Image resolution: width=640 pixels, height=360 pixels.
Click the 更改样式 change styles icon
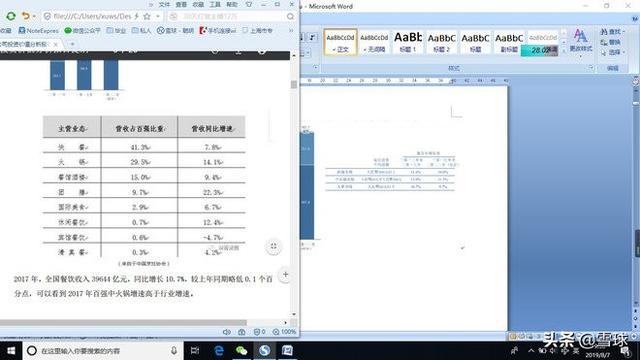pos(581,40)
